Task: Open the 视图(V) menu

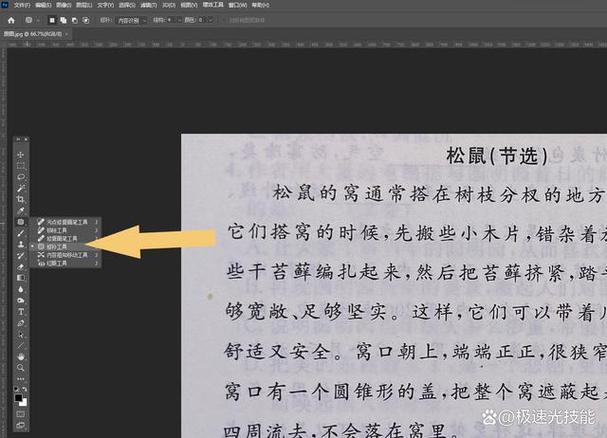Action: [x=189, y=5]
